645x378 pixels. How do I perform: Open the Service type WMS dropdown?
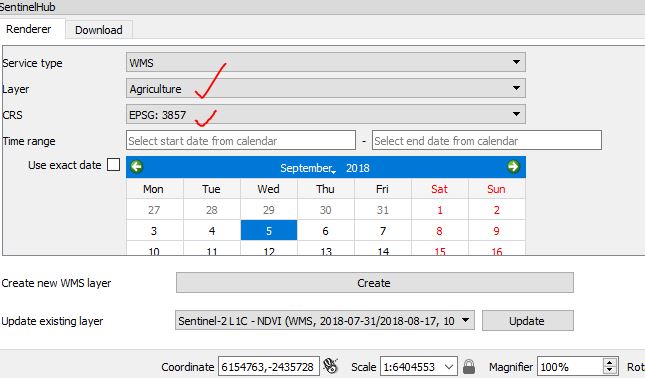point(325,63)
